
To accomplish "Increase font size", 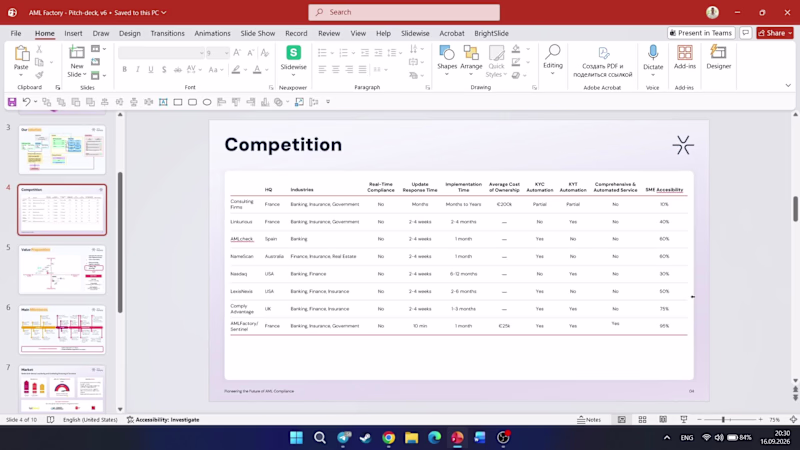I will pyautogui.click(x=237, y=53).
